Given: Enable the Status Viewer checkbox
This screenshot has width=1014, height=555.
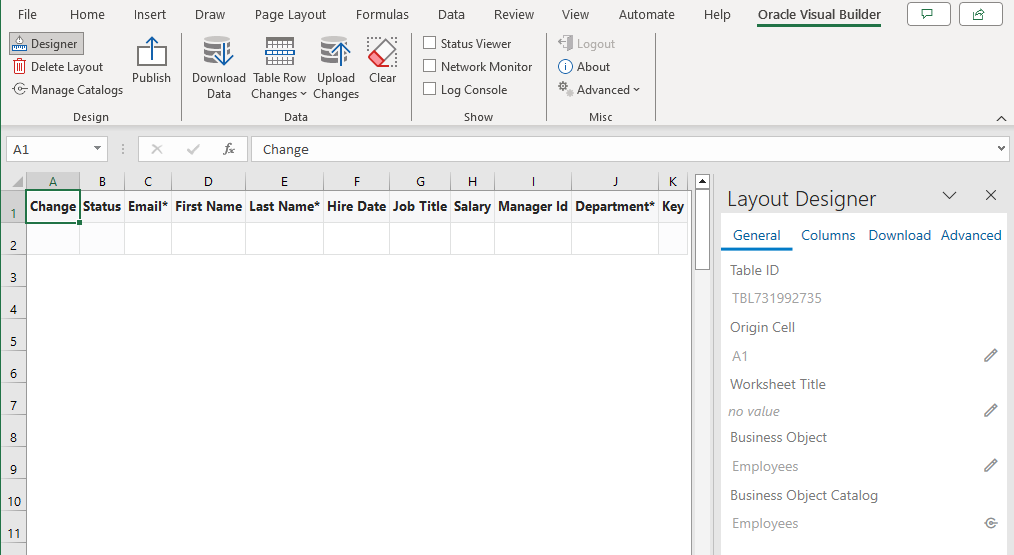Looking at the screenshot, I should tap(429, 43).
